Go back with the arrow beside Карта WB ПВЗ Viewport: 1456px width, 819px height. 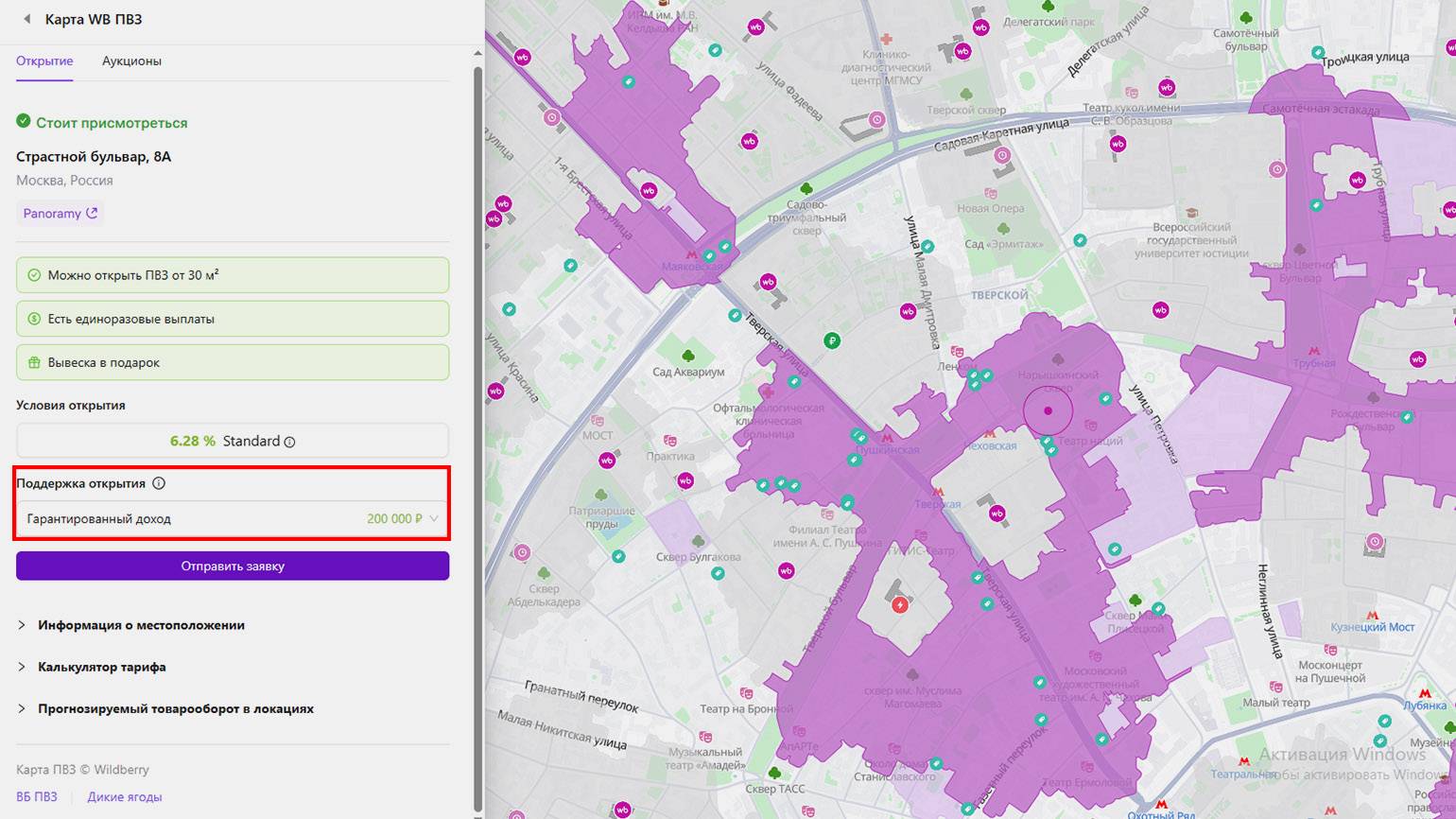click(x=26, y=19)
